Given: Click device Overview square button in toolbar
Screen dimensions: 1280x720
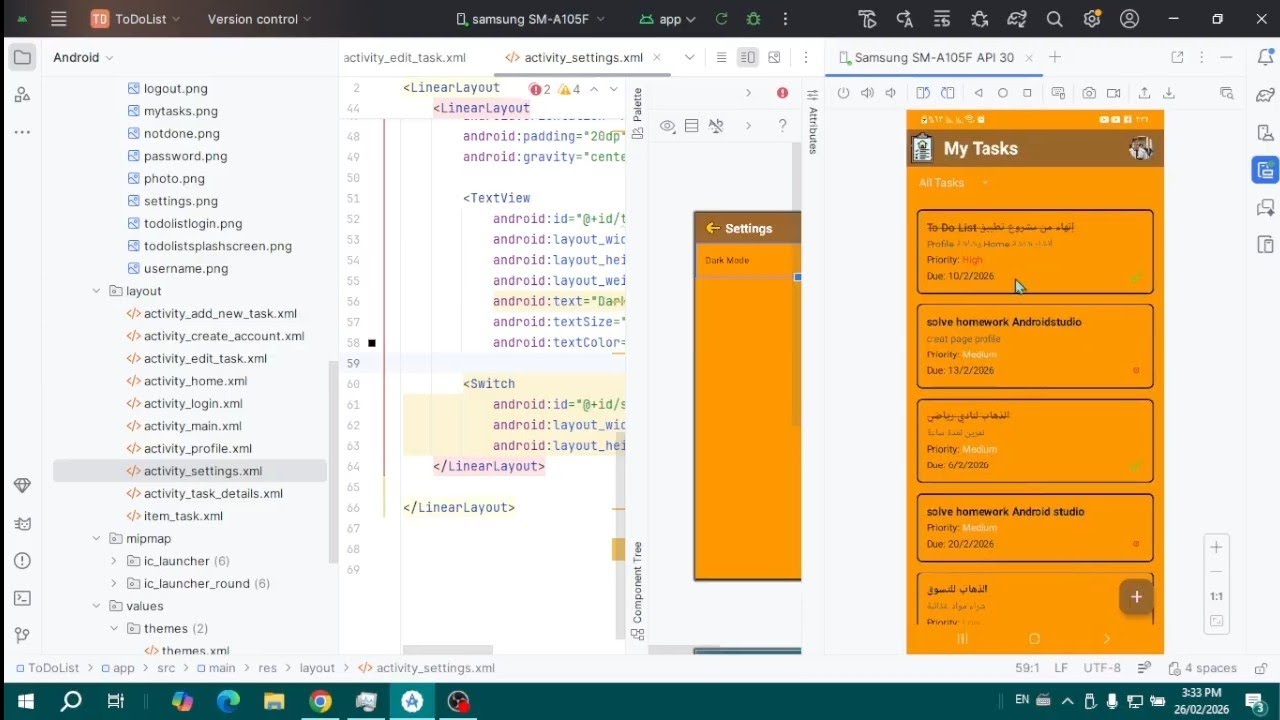Looking at the screenshot, I should pos(1027,93).
